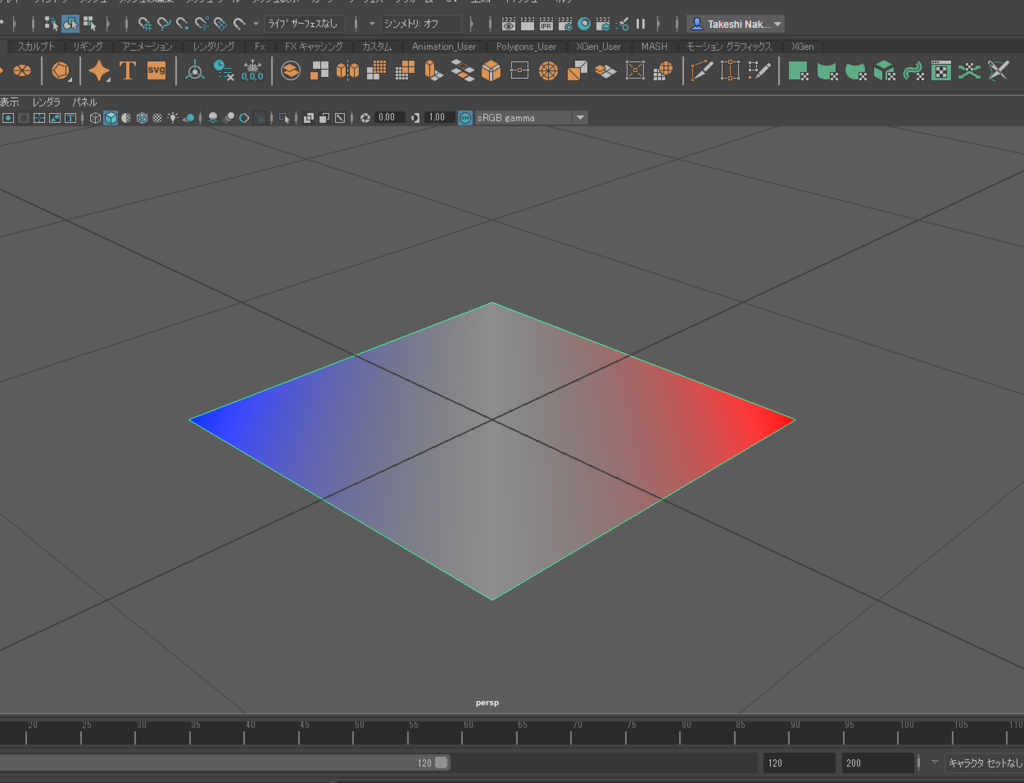Open the Animation_User shelf tab

point(443,46)
